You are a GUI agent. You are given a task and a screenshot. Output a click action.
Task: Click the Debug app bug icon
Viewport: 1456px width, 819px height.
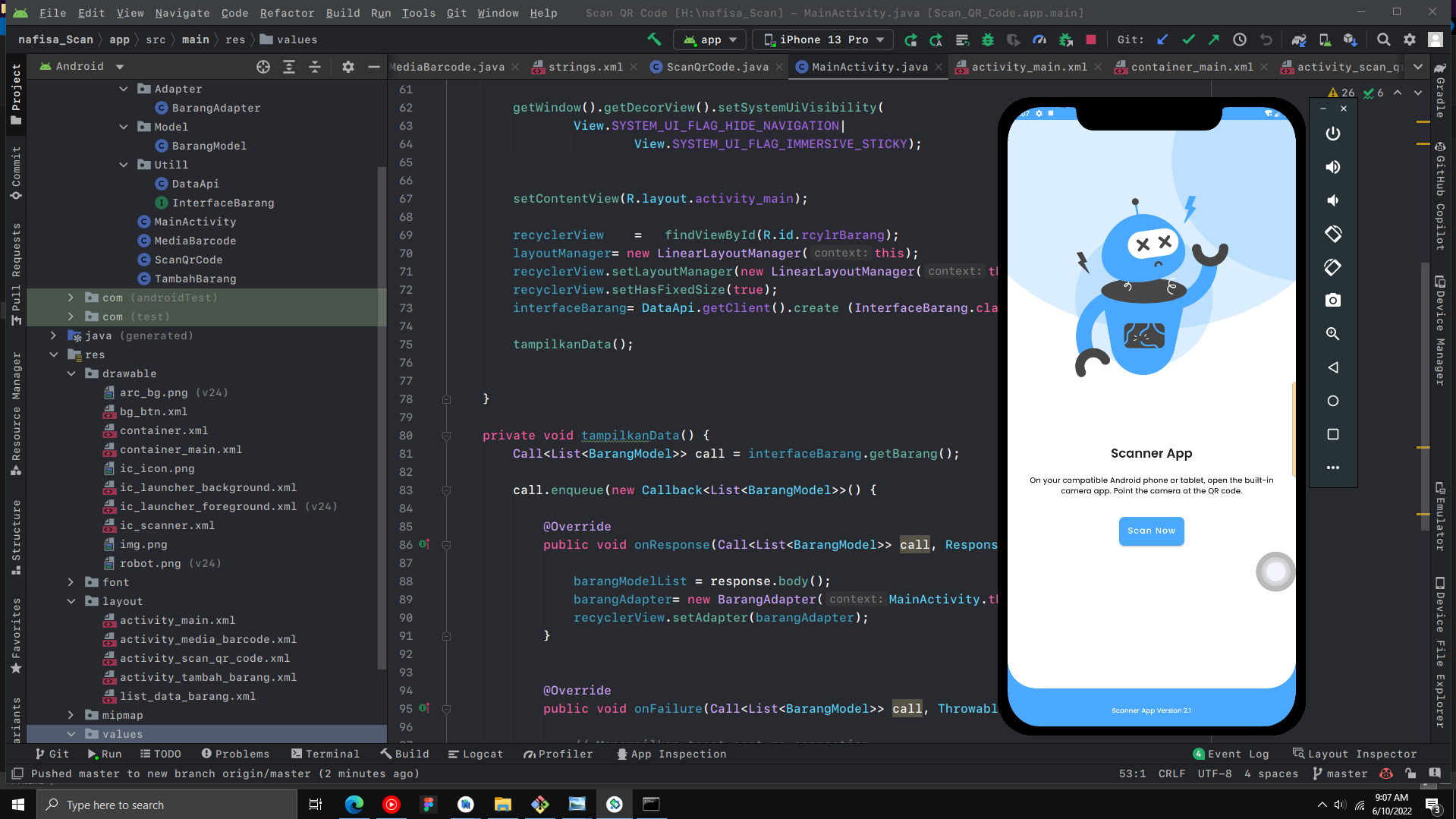tap(988, 39)
